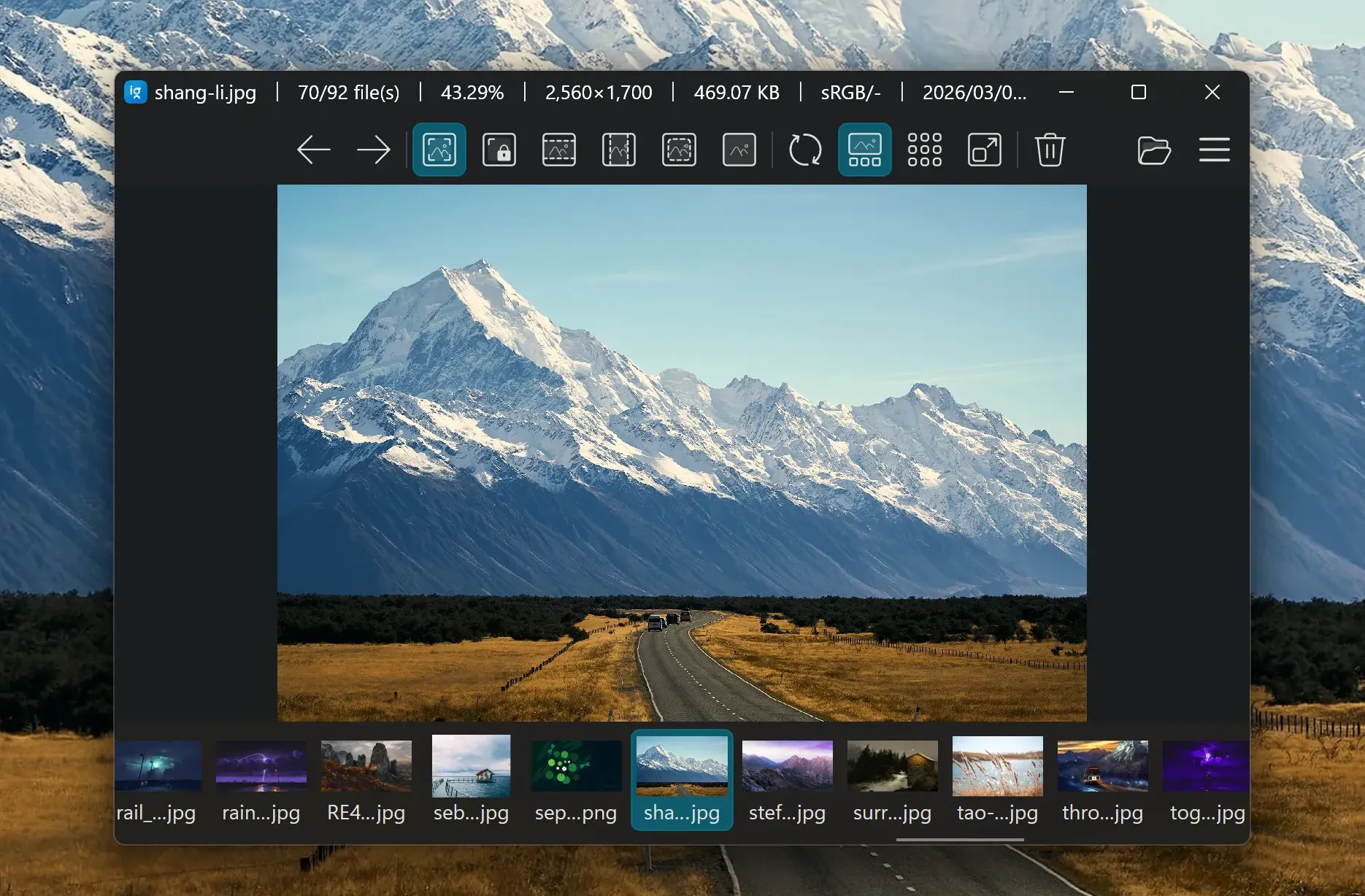The height and width of the screenshot is (896, 1365).
Task: Select the thro...jpg thumbnail
Action: [x=1102, y=780]
